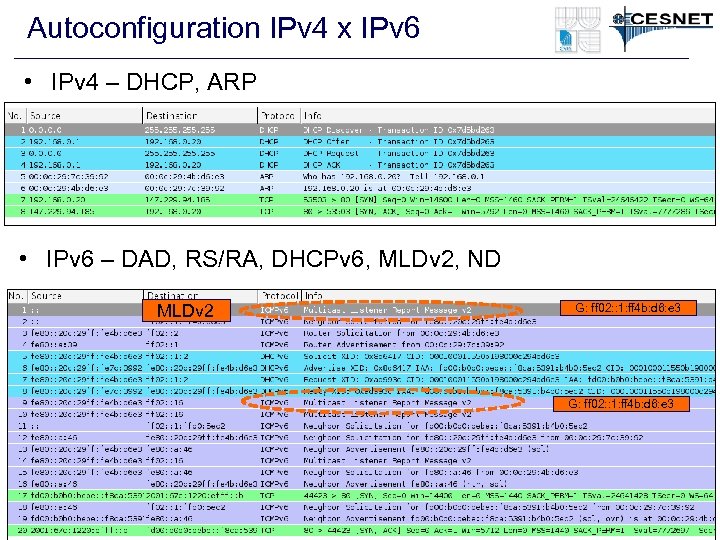Select IPv6 row 18, Neighbor Solicitation packet
Viewport: 720px width, 540px height.
pos(361,507)
